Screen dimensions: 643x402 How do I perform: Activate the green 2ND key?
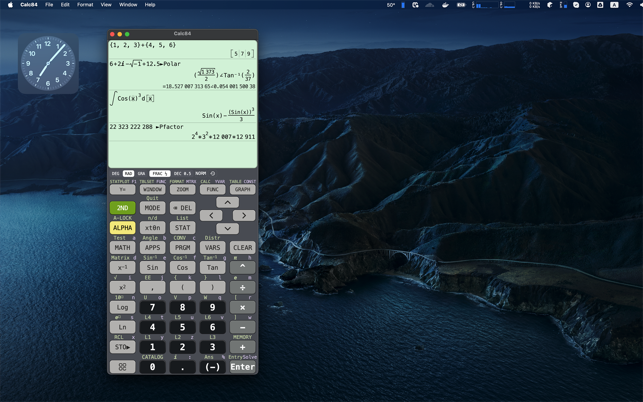point(123,208)
